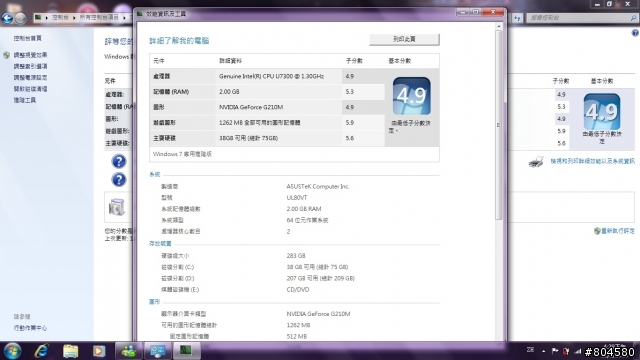
Task: Click the lower blue question mark icon
Action: (119, 180)
